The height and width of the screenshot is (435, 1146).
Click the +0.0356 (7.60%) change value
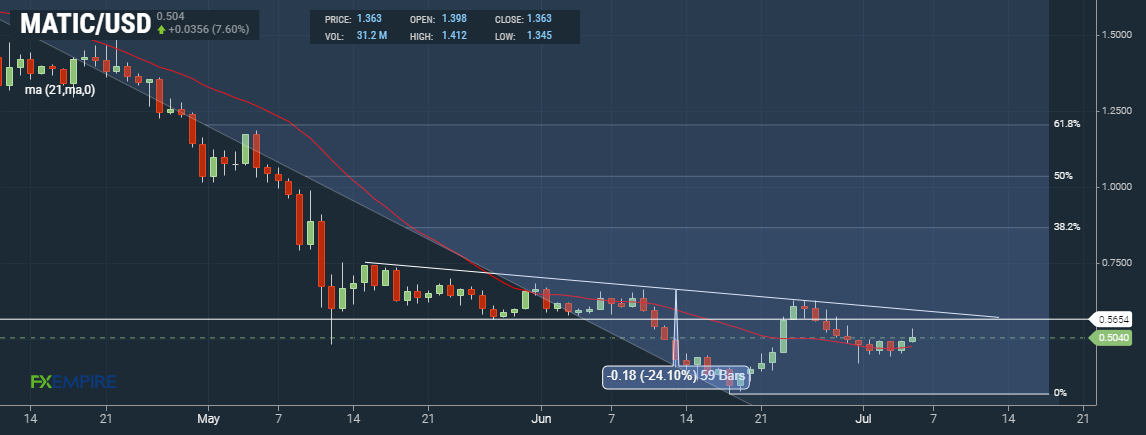(208, 30)
